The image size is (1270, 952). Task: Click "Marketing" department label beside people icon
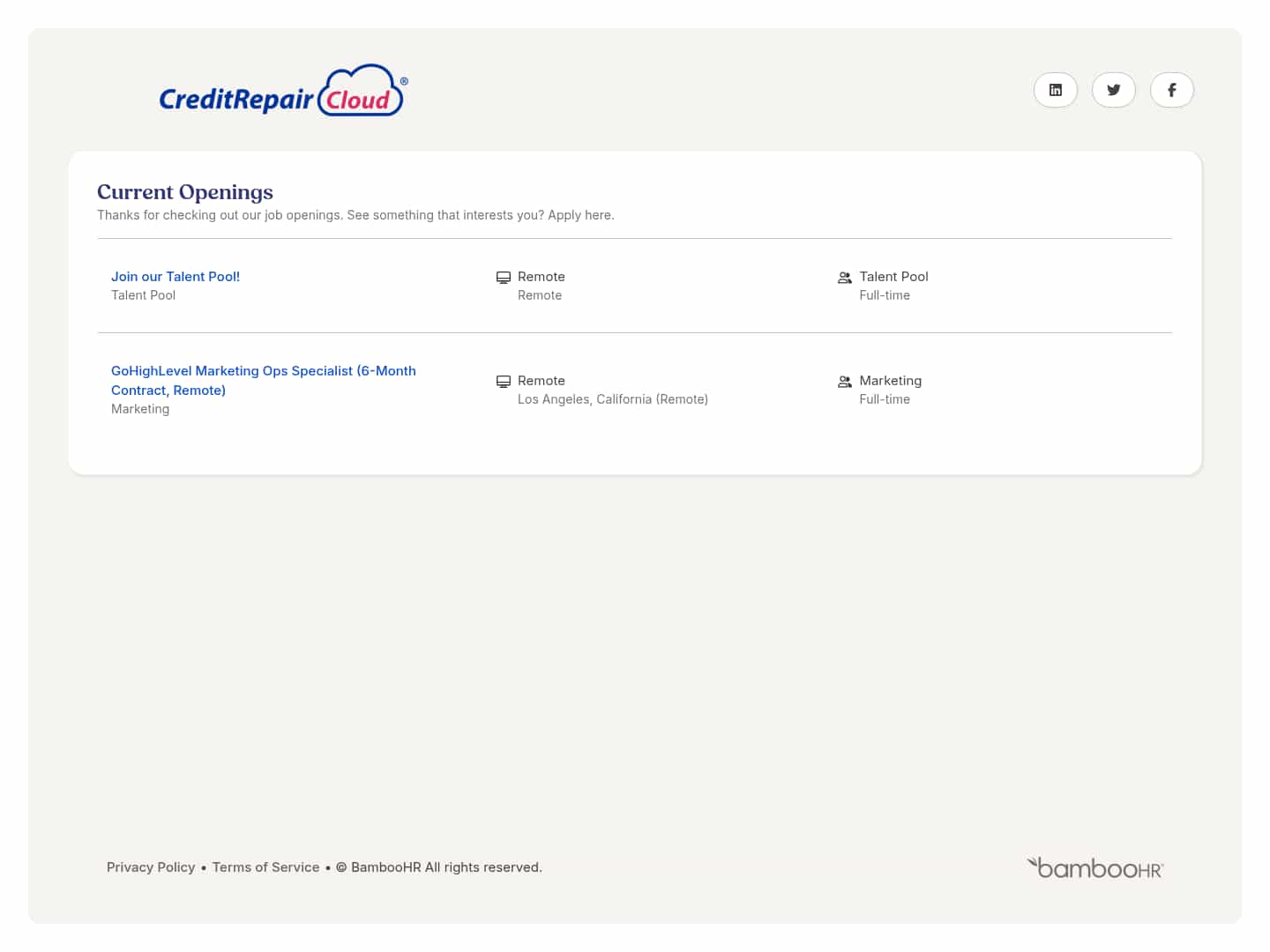tap(890, 381)
